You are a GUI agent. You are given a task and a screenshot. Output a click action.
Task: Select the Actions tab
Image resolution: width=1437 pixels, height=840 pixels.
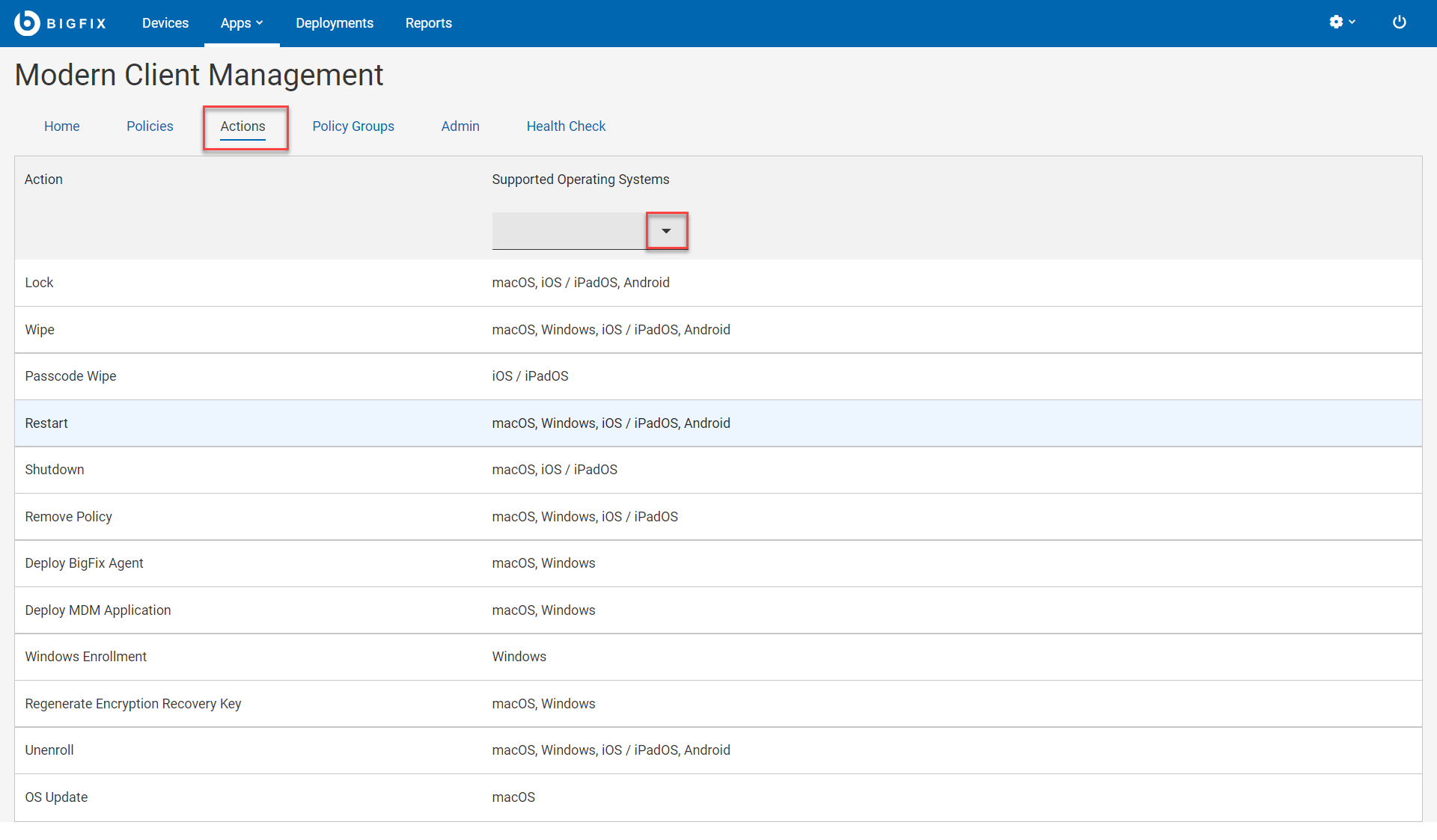[242, 126]
